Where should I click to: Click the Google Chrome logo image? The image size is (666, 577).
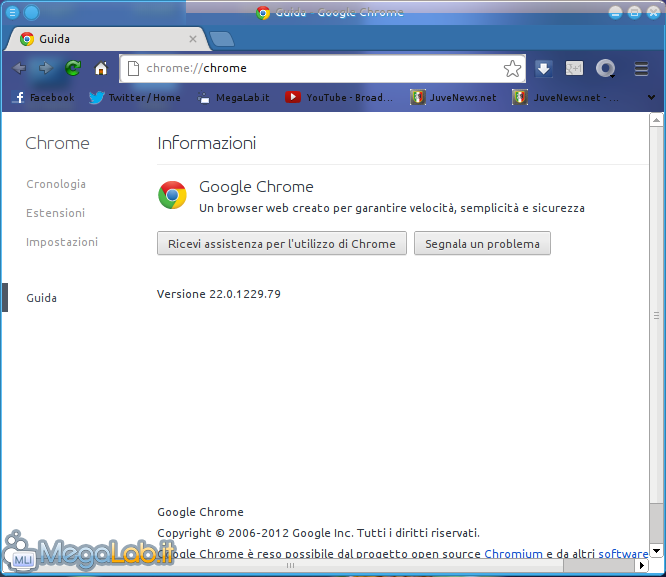point(172,195)
